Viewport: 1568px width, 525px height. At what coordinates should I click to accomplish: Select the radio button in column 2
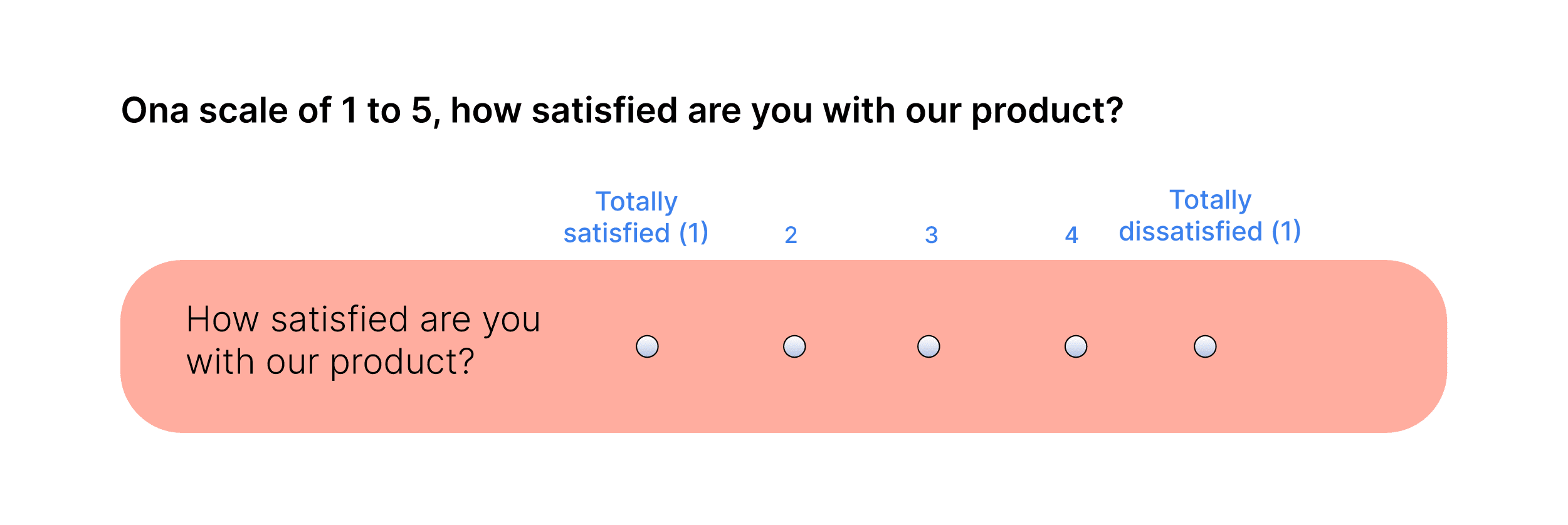(795, 346)
